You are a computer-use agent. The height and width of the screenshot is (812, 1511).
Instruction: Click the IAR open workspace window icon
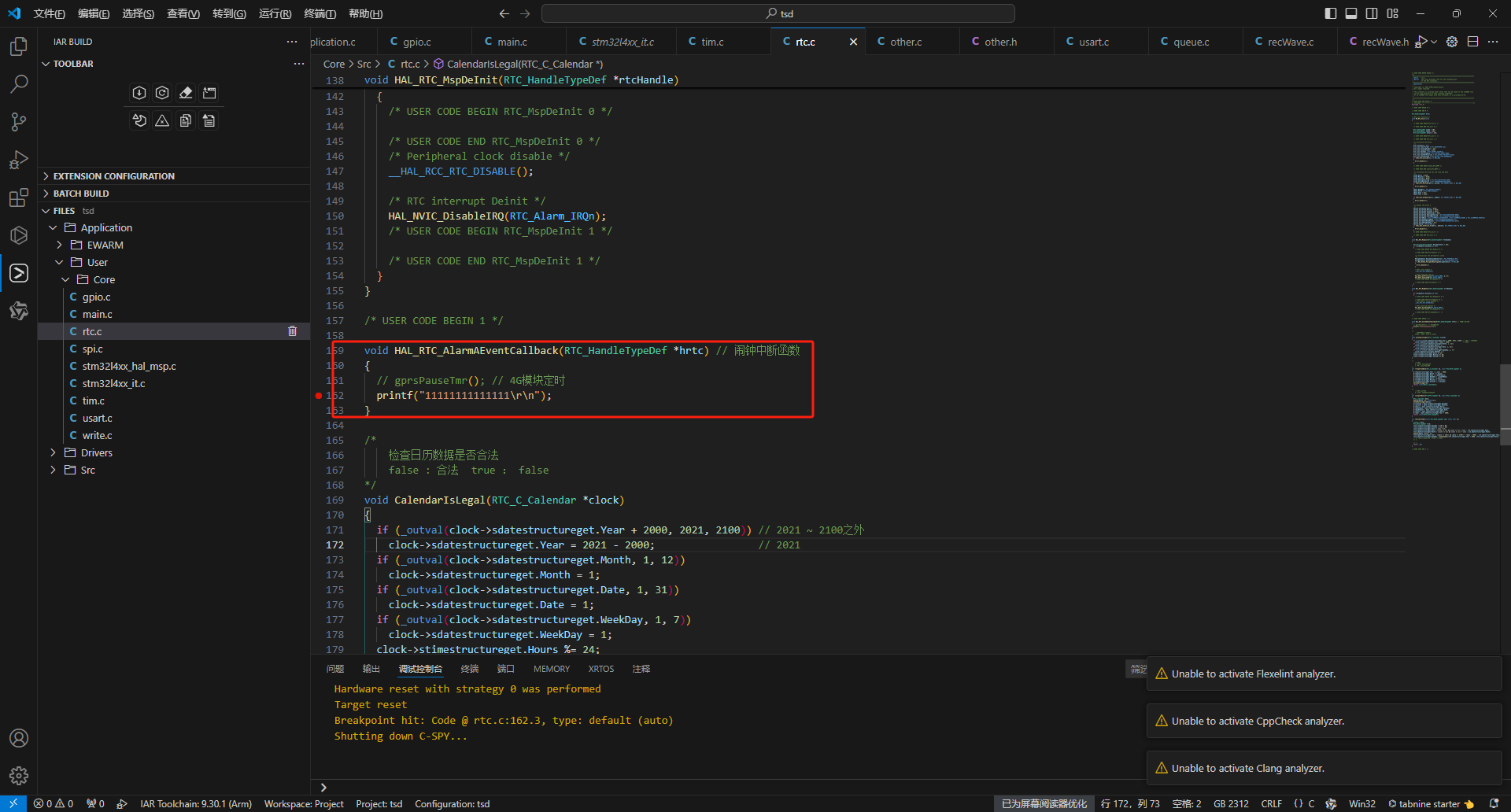(209, 93)
